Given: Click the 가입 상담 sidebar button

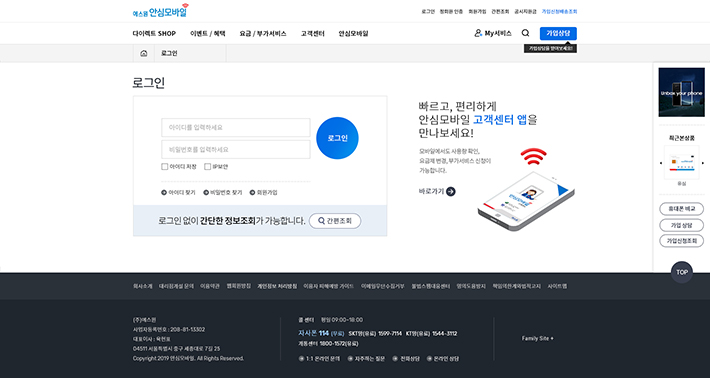Looking at the screenshot, I should 681,225.
